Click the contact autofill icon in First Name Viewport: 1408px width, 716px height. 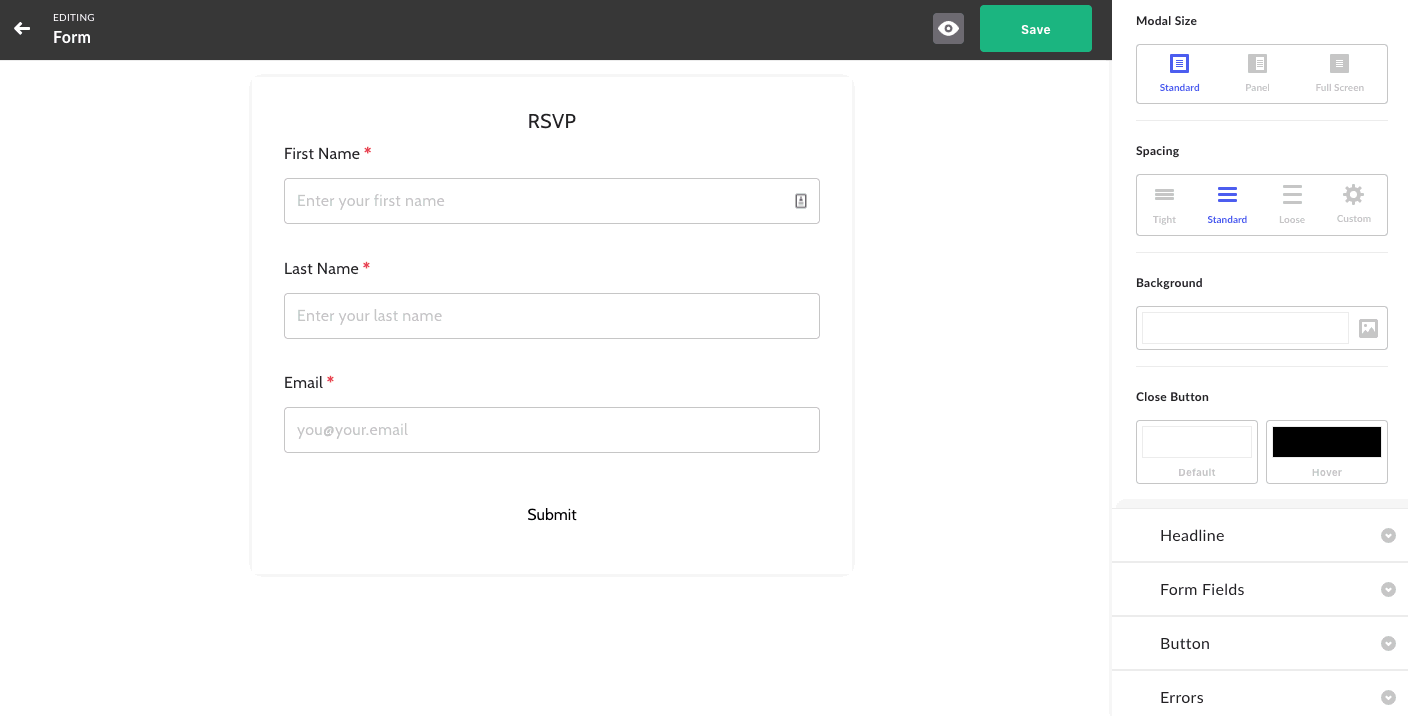point(801,201)
